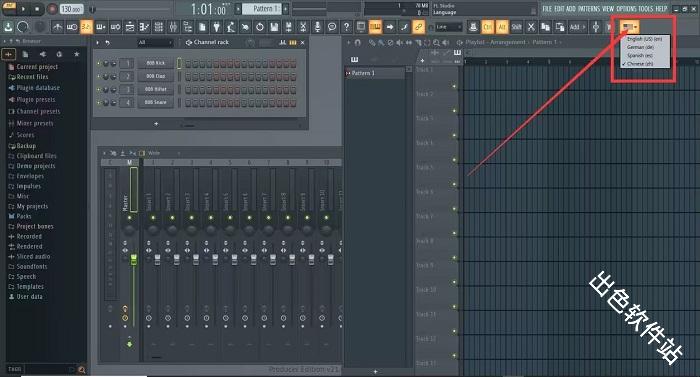This screenshot has width=700, height=377.
Task: Click the copy icon next to cut
Action: [545, 27]
